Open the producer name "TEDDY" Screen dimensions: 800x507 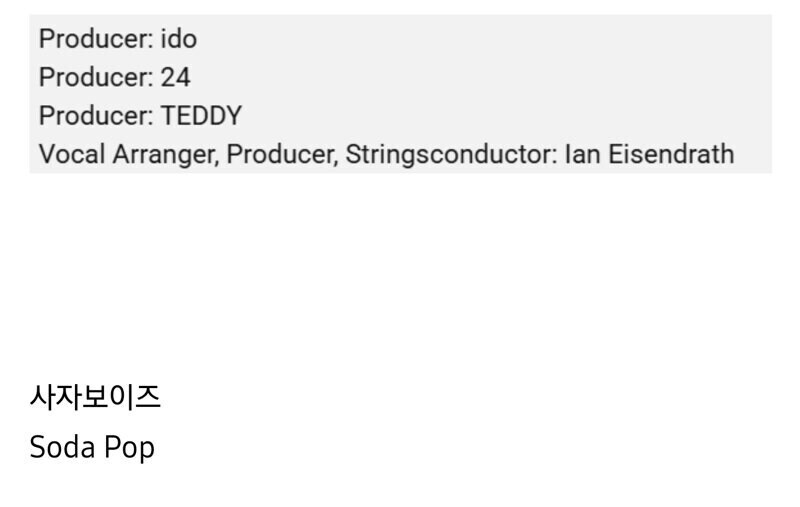[201, 116]
